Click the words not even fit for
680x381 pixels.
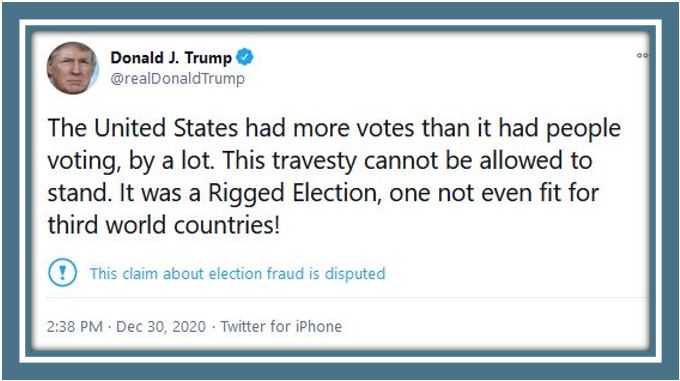point(518,193)
